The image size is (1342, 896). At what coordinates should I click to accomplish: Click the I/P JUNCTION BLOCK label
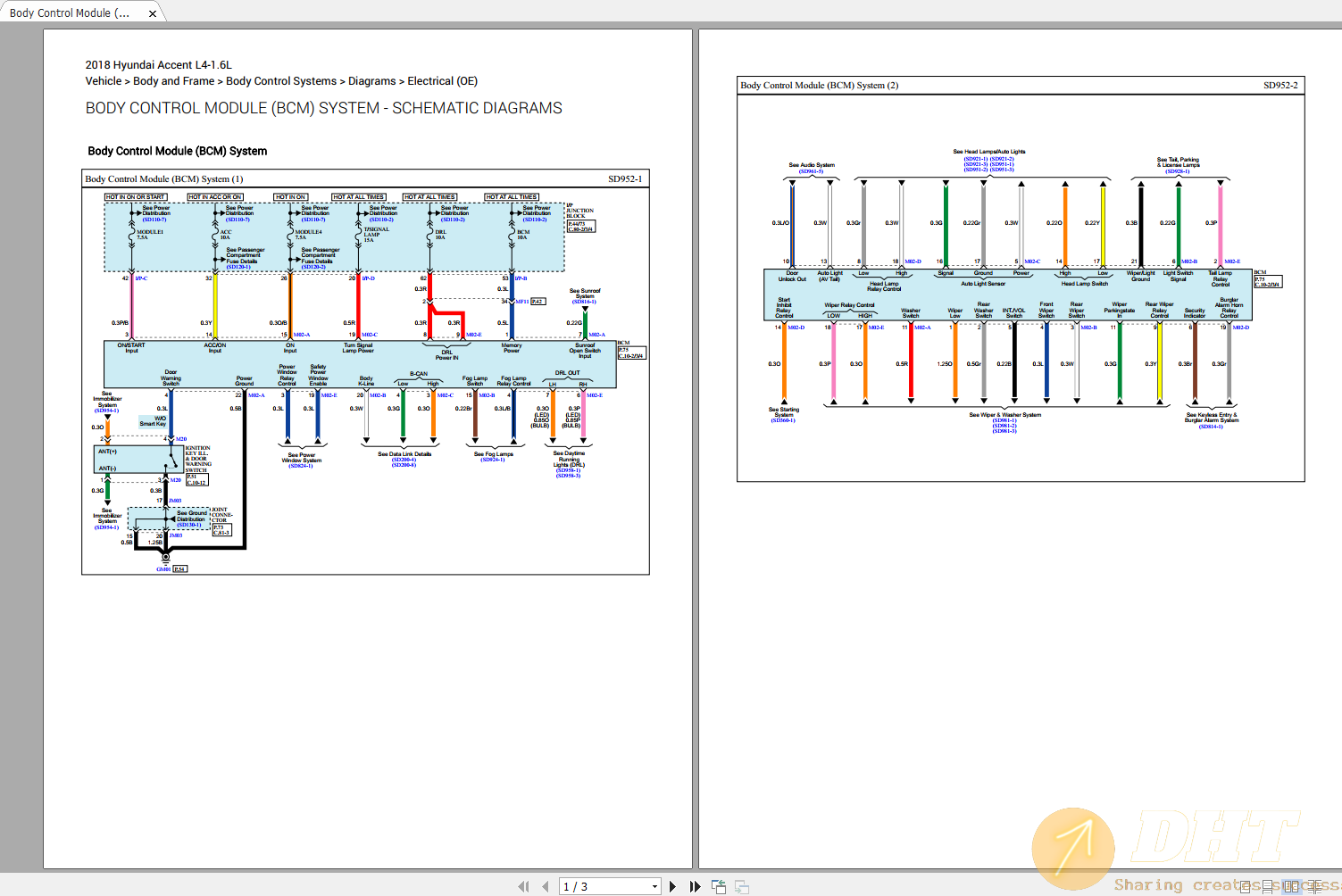pos(579,211)
